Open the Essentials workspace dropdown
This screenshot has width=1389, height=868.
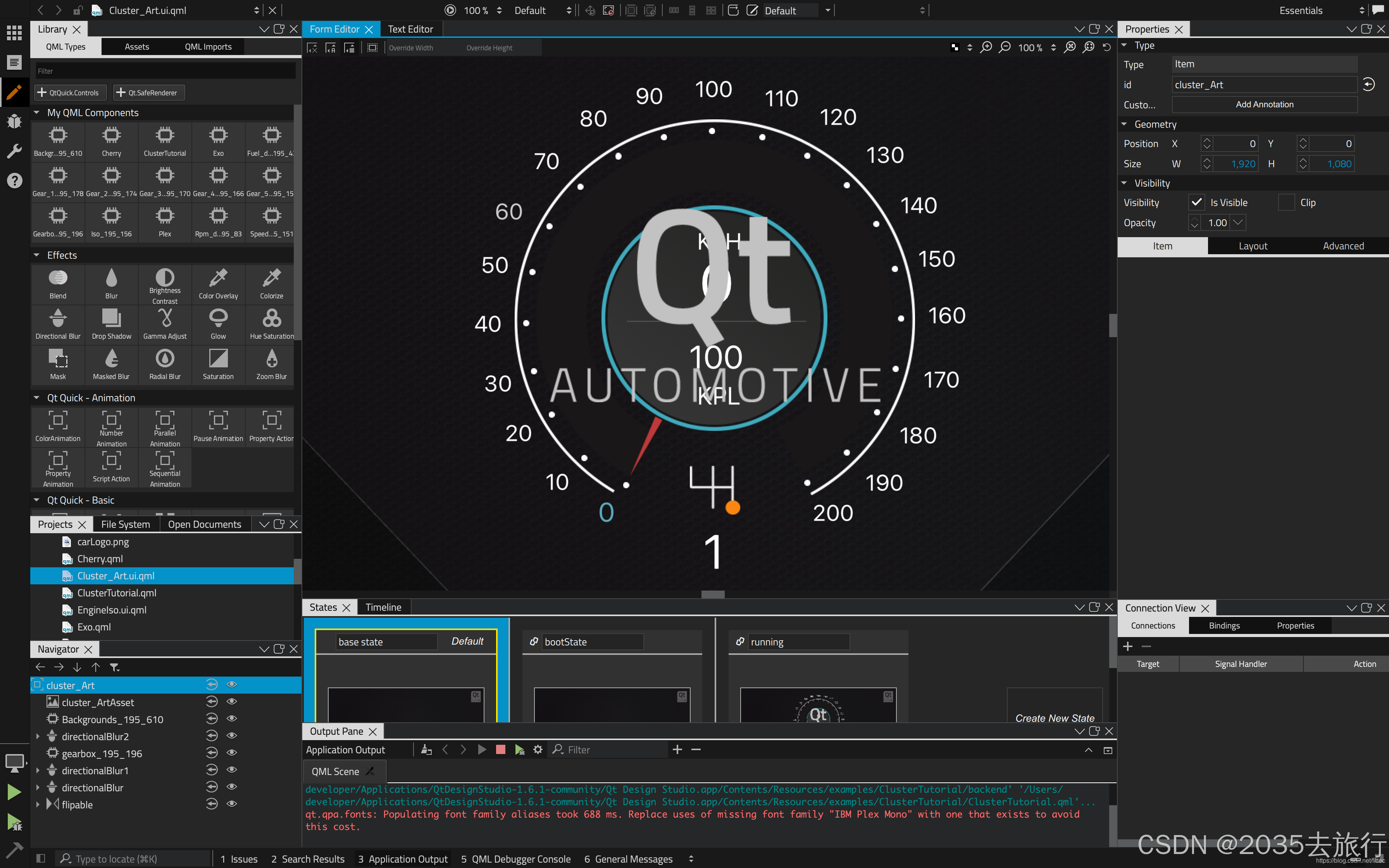click(x=1321, y=10)
